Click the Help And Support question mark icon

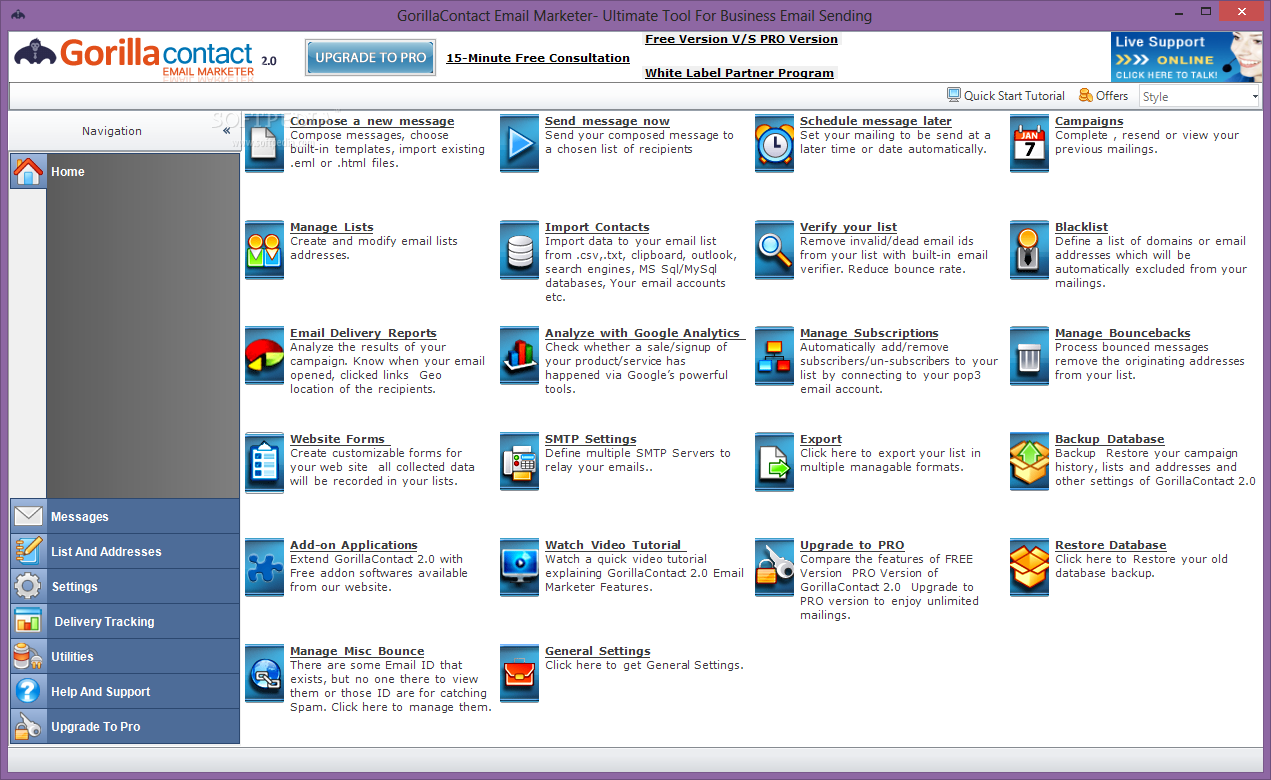tap(28, 691)
